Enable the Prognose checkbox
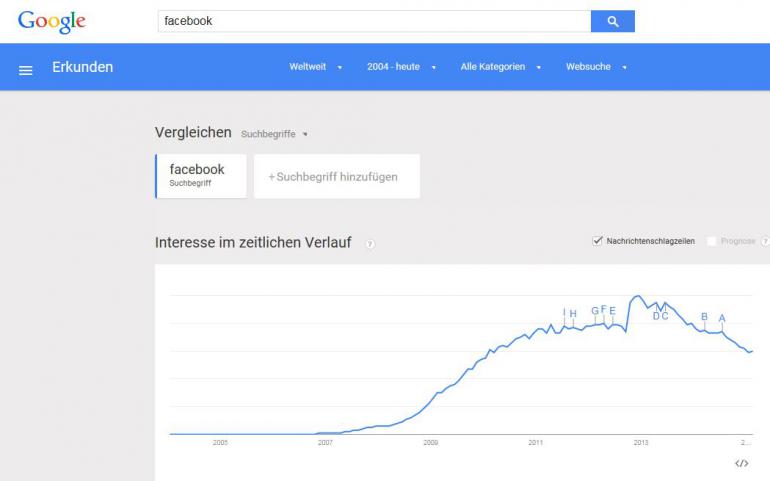This screenshot has width=770, height=481. [x=712, y=241]
